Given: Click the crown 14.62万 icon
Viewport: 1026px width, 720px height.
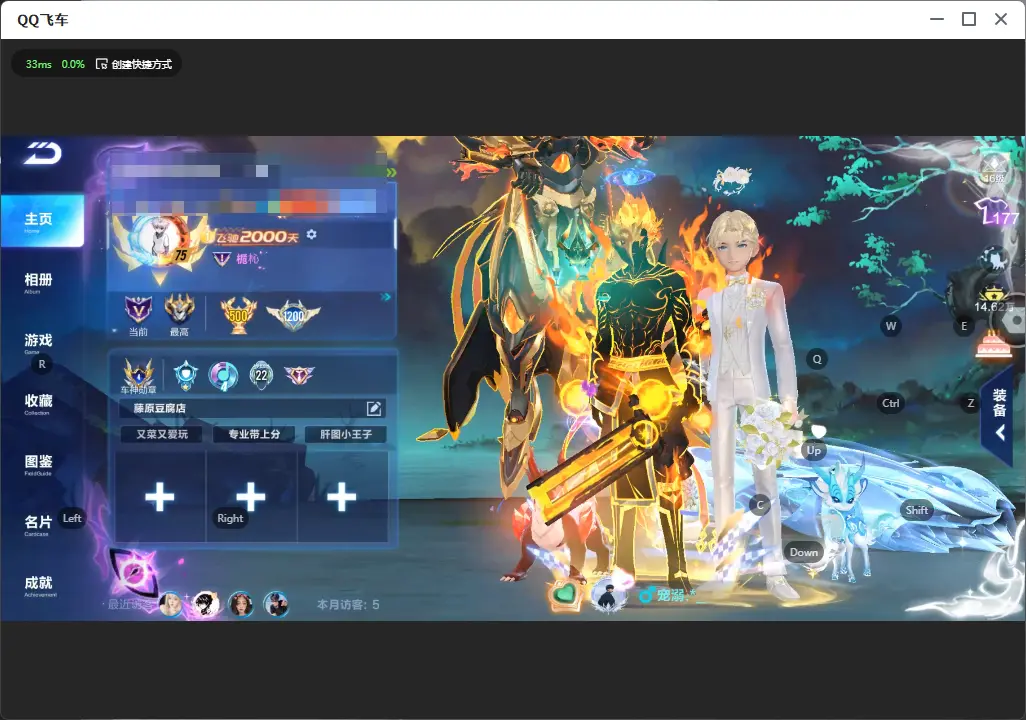Looking at the screenshot, I should (993, 300).
